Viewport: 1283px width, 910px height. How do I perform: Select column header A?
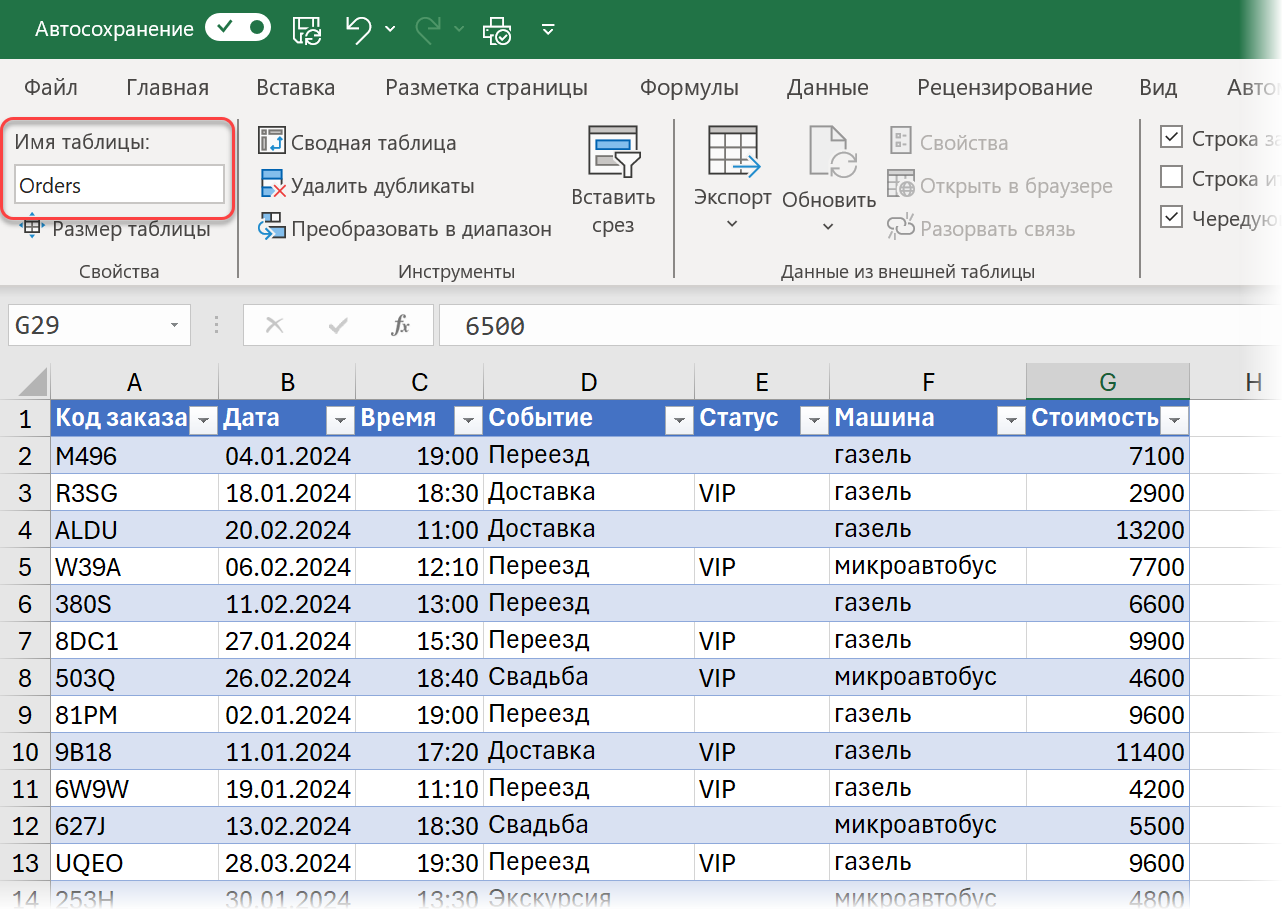[134, 381]
